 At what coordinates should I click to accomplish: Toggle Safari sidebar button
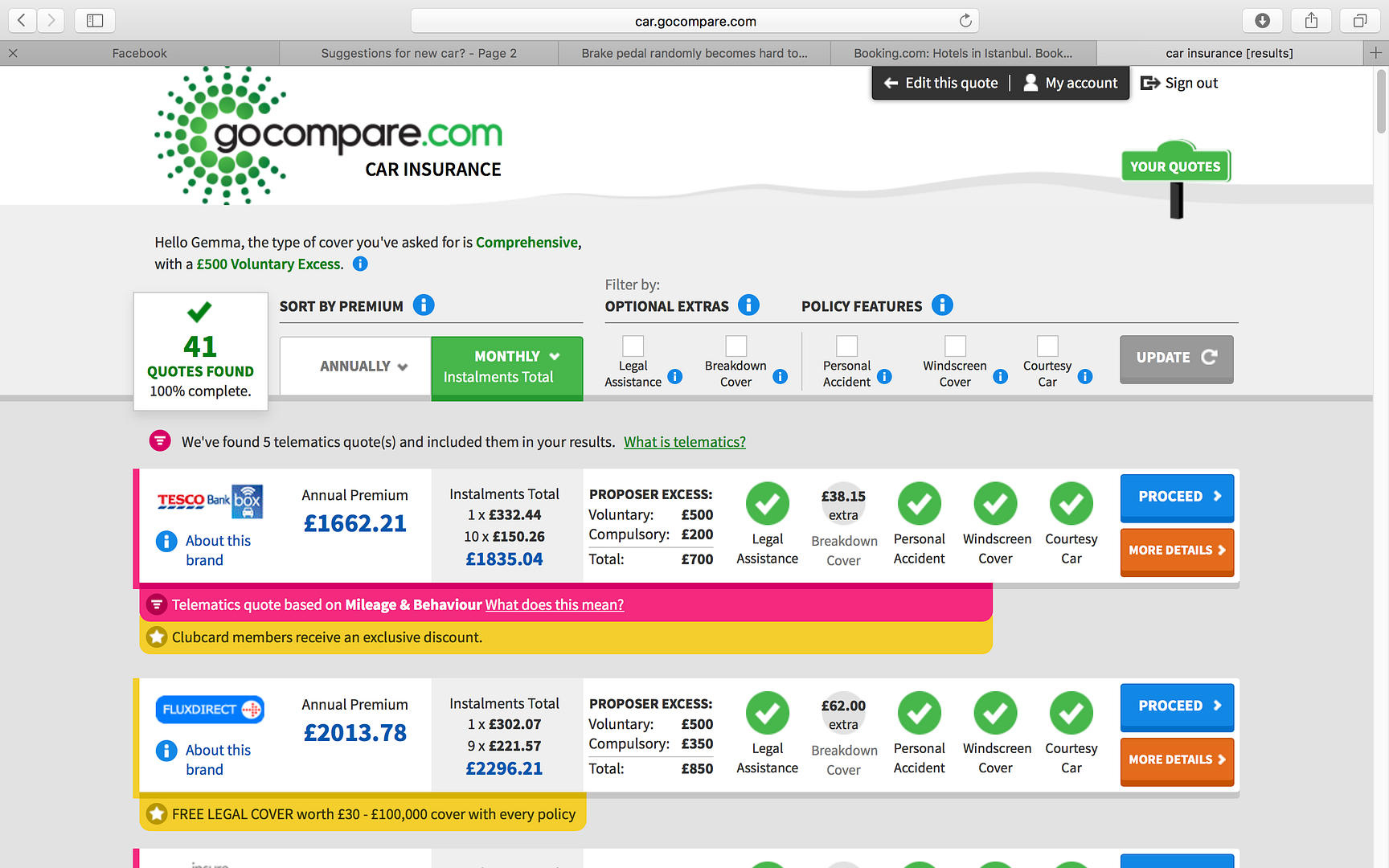coord(95,20)
